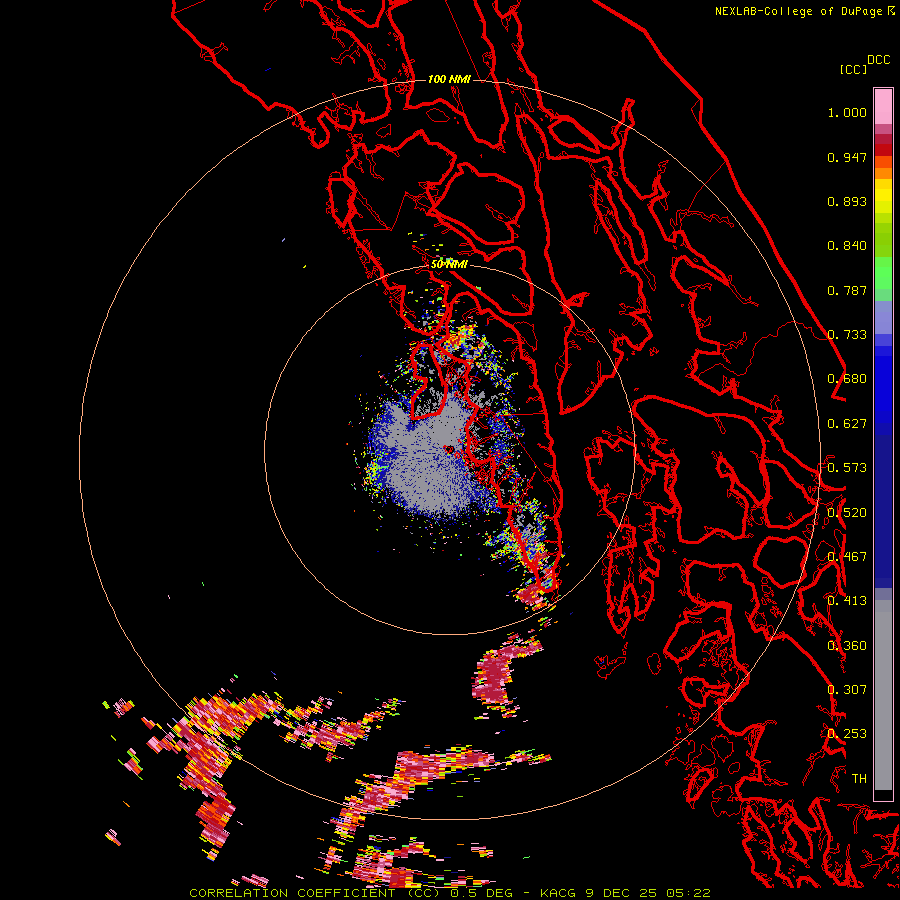Image resolution: width=900 pixels, height=900 pixels.
Task: Click the "DCC" label above color scale
Action: (x=878, y=60)
